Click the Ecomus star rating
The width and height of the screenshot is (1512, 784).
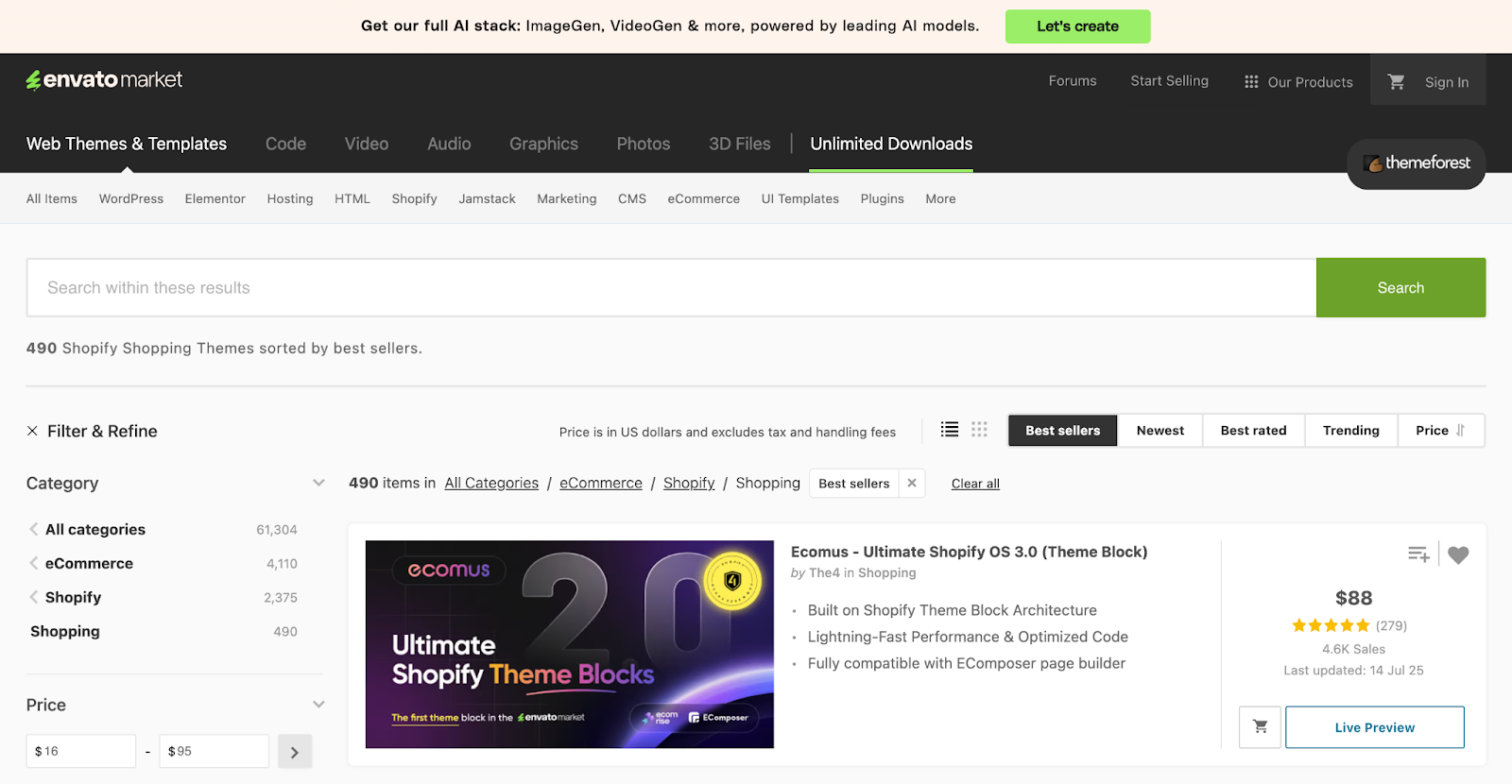pos(1331,625)
